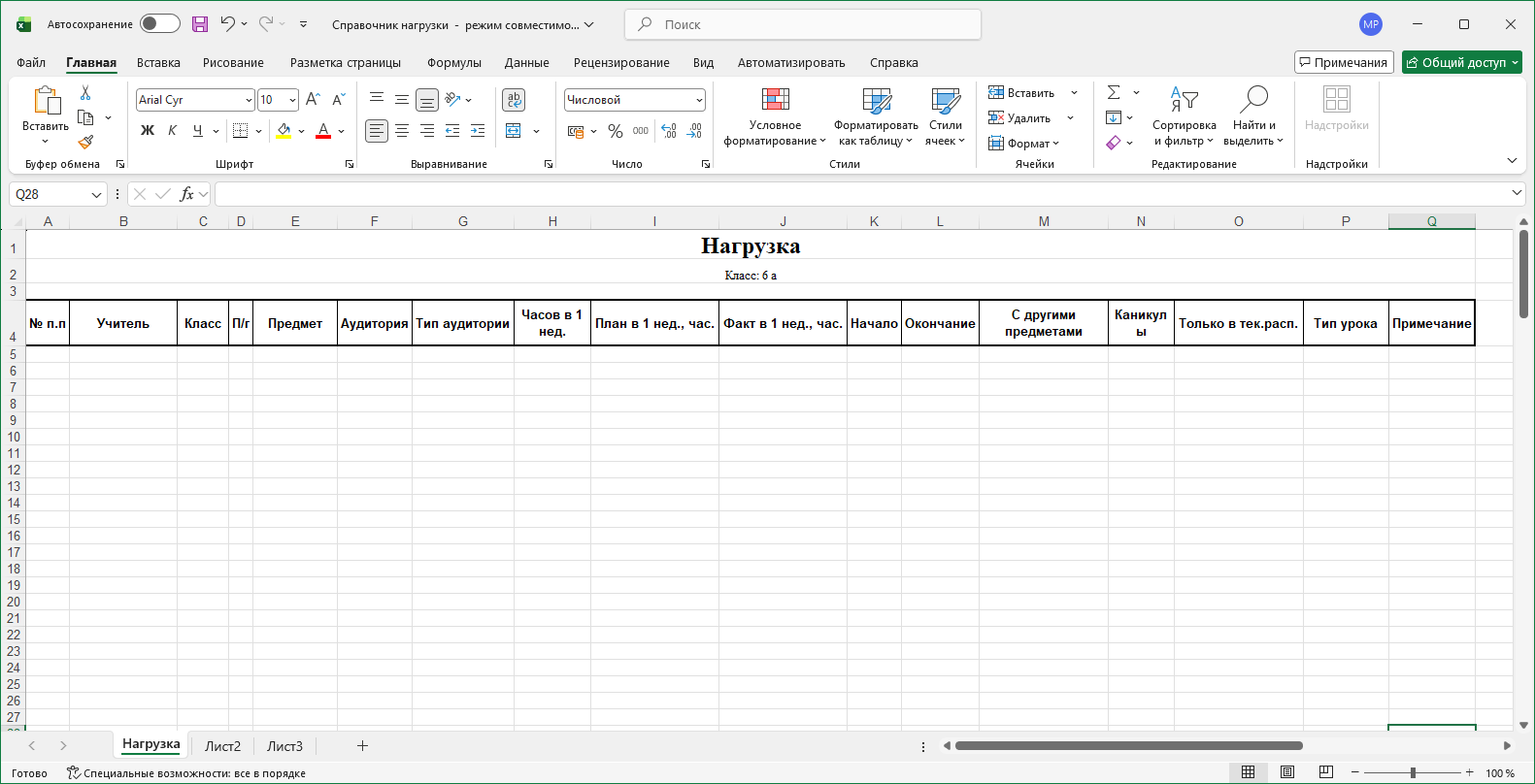This screenshot has height=784, width=1535.
Task: Switch to the Формулы ribbon tab
Action: pyautogui.click(x=454, y=63)
